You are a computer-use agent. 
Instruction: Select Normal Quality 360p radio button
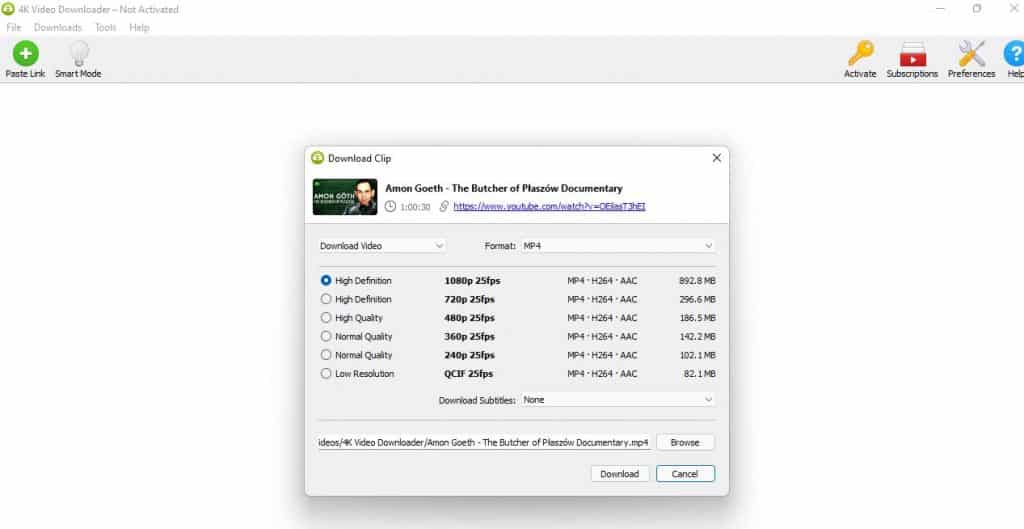click(326, 336)
